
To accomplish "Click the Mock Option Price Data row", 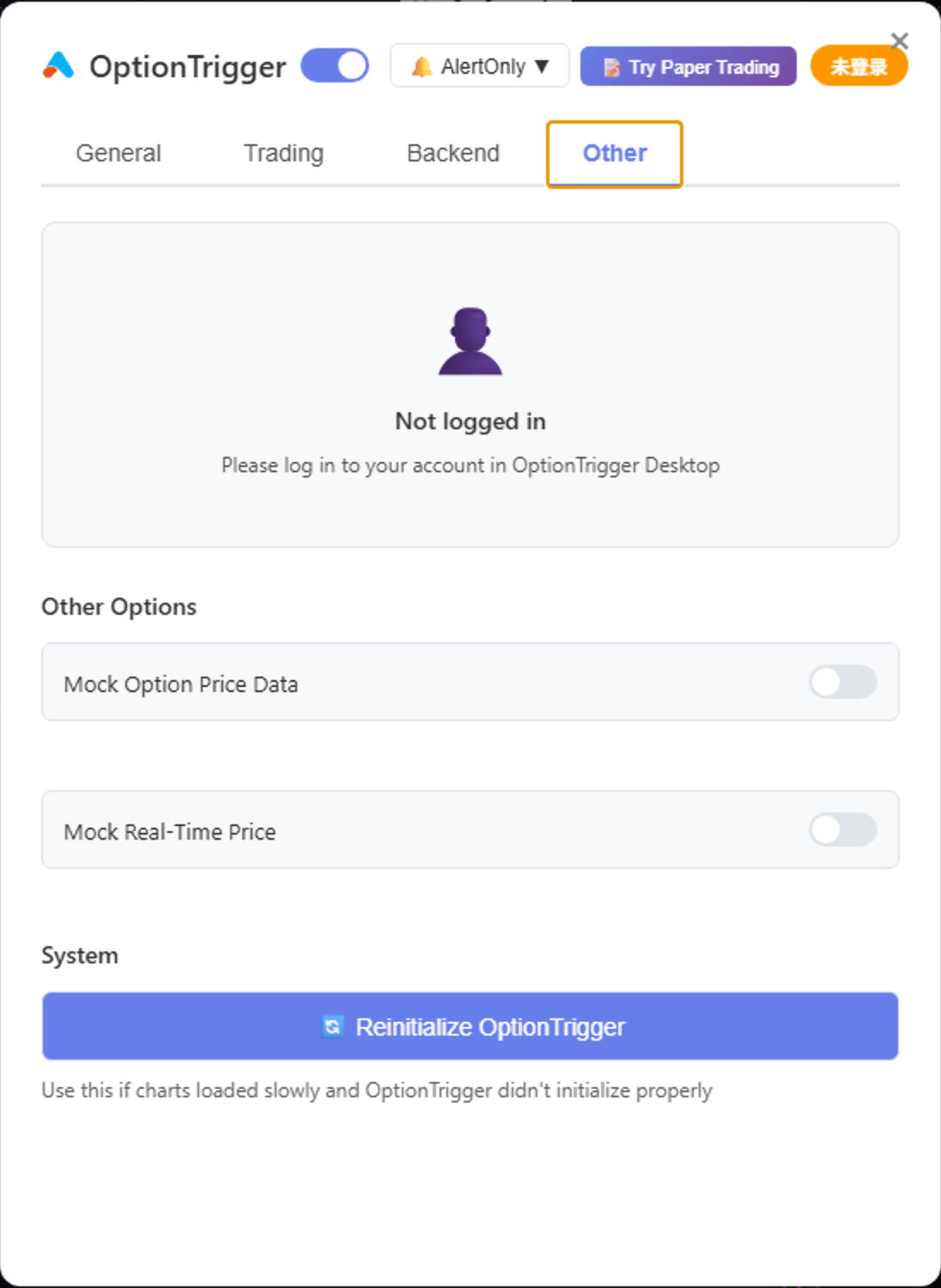I will pos(470,683).
